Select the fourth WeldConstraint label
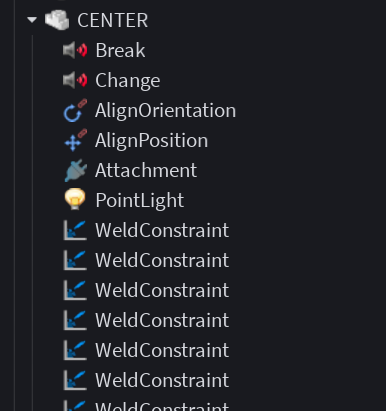The width and height of the screenshot is (386, 411). pos(162,320)
